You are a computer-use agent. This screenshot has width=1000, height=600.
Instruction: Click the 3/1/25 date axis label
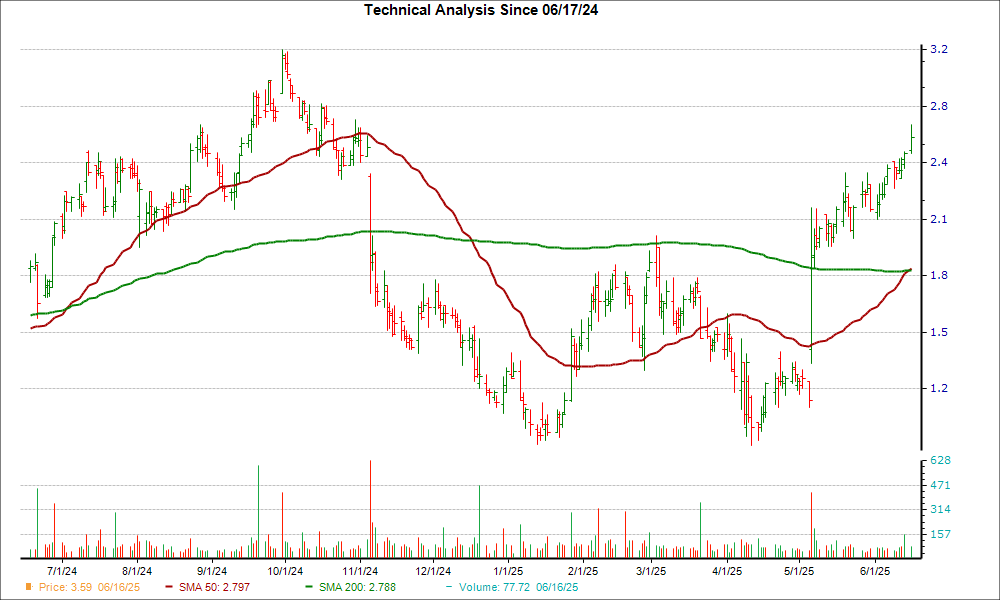(651, 571)
